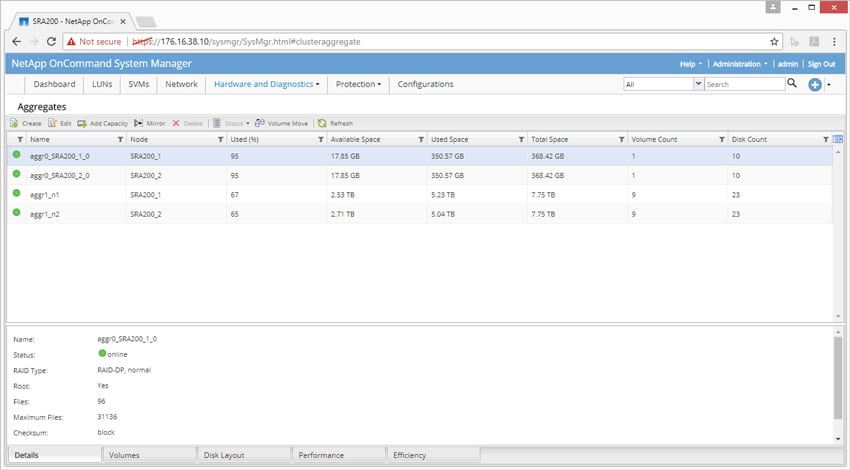Refresh the aggregates list
This screenshot has width=850, height=470.
click(335, 123)
